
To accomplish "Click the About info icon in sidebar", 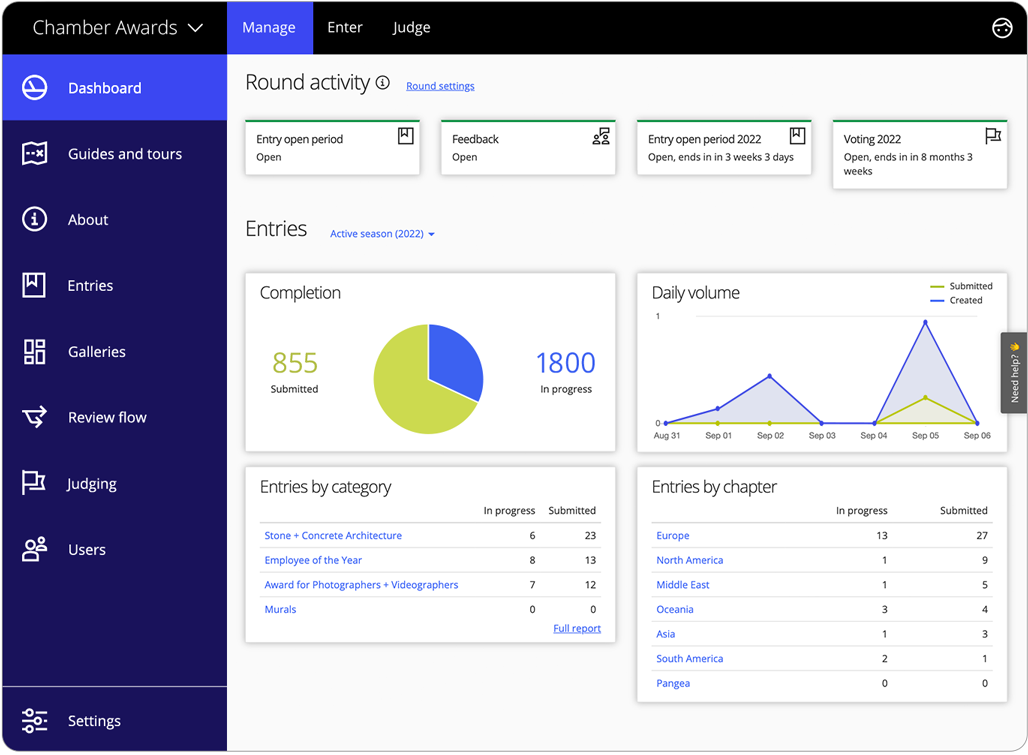I will pyautogui.click(x=33, y=219).
